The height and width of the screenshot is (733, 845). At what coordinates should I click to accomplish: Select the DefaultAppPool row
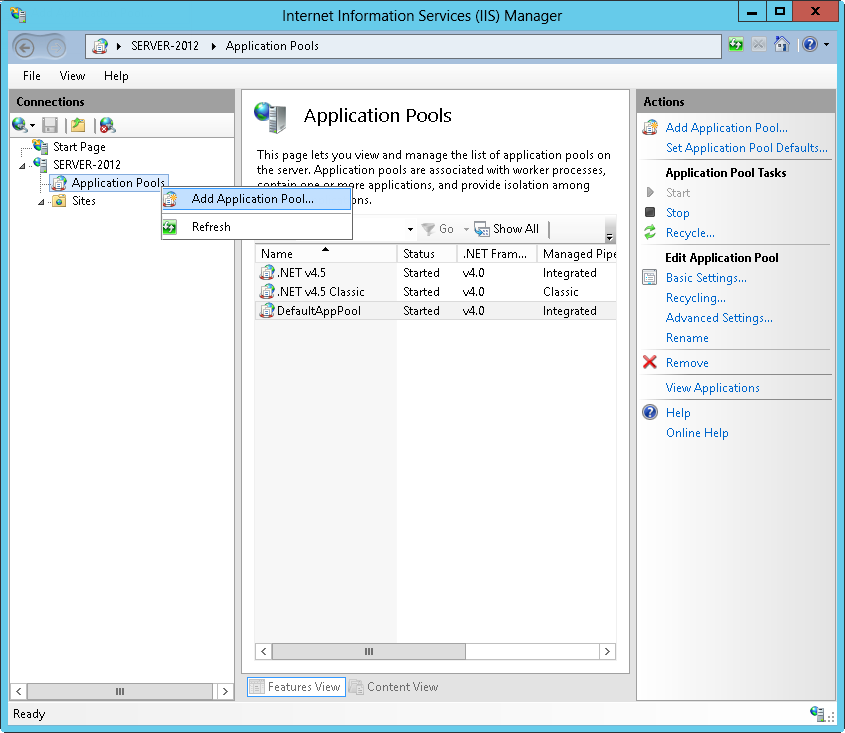pyautogui.click(x=435, y=310)
